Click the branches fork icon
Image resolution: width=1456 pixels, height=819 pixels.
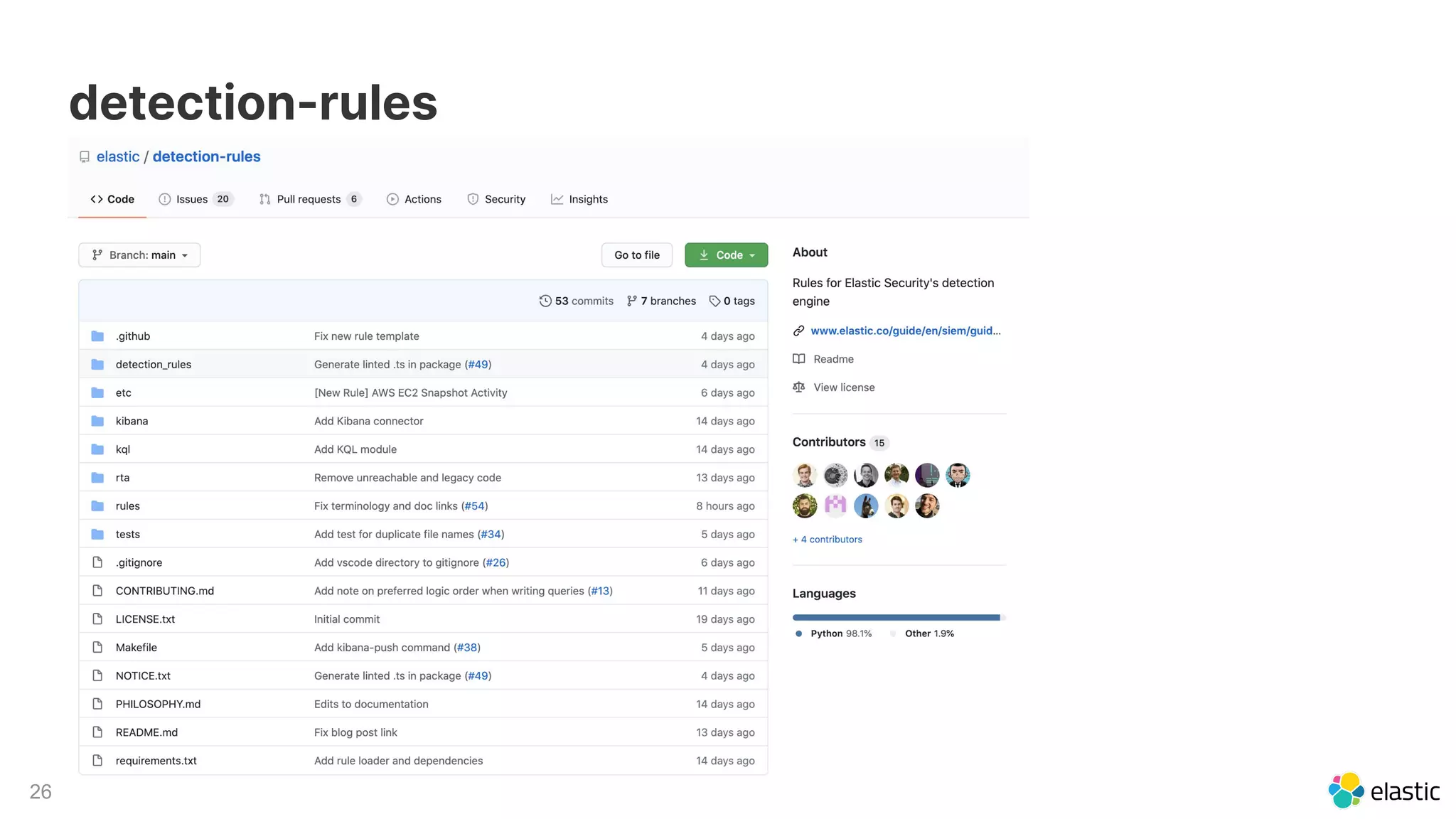click(631, 301)
